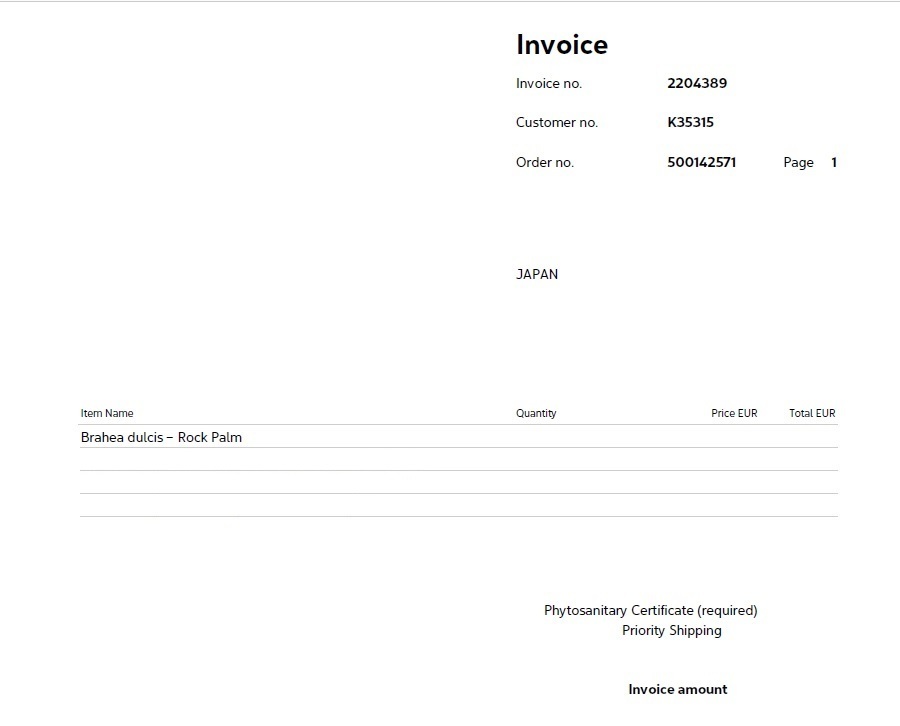Click the 'Total EUR' column header

tap(812, 413)
